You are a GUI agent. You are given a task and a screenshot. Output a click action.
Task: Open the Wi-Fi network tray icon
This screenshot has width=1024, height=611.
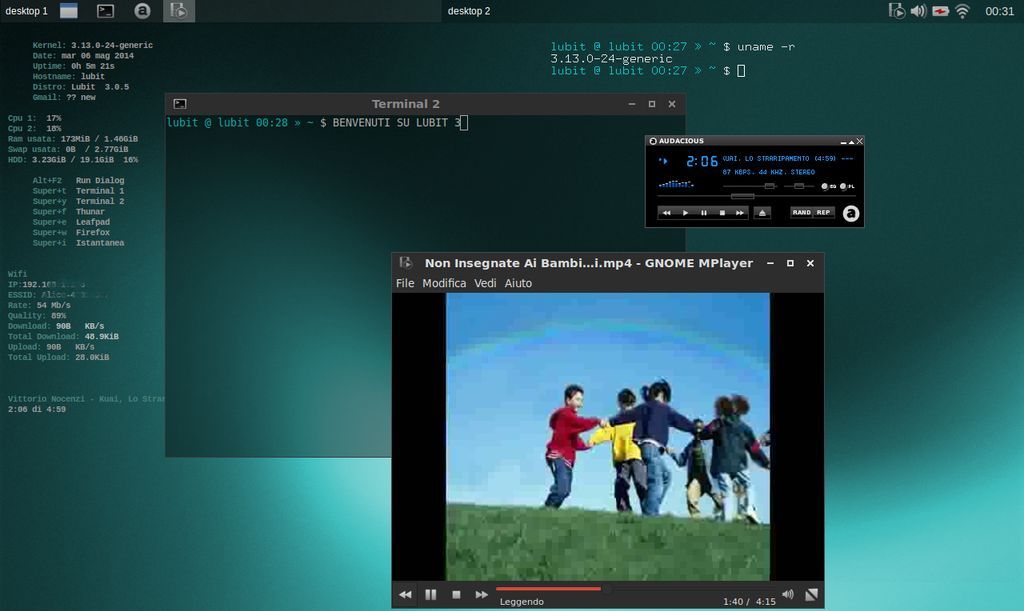tap(962, 11)
